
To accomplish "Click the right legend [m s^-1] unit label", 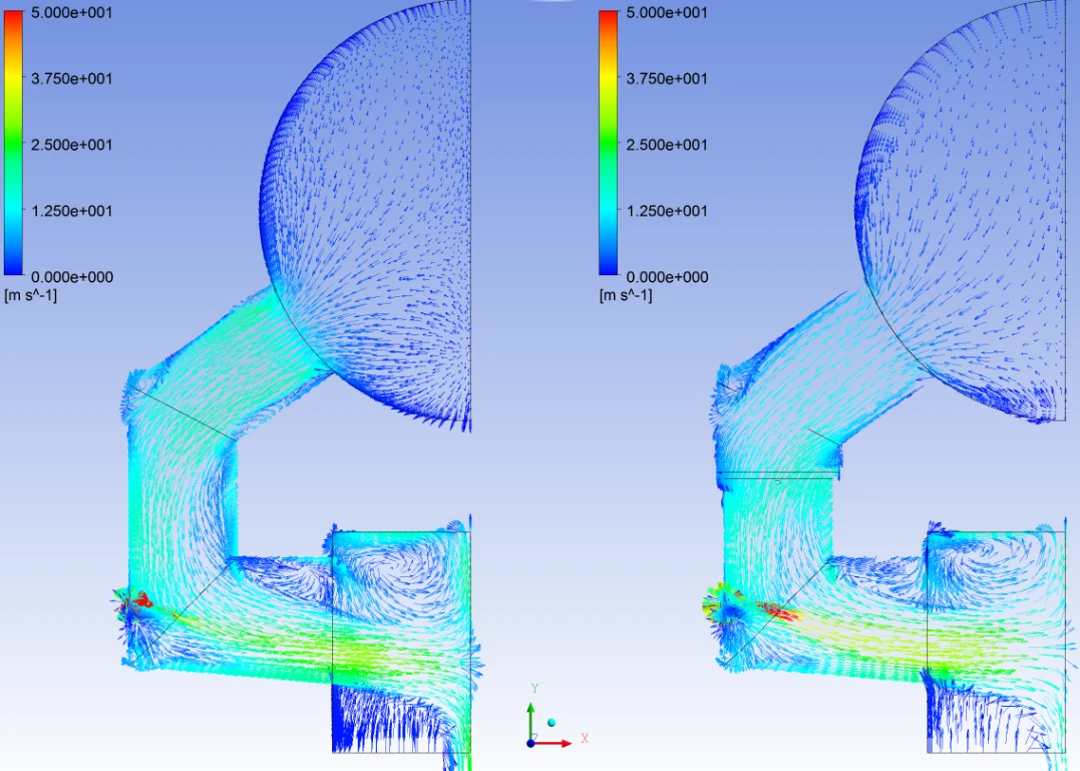I will pos(625,295).
